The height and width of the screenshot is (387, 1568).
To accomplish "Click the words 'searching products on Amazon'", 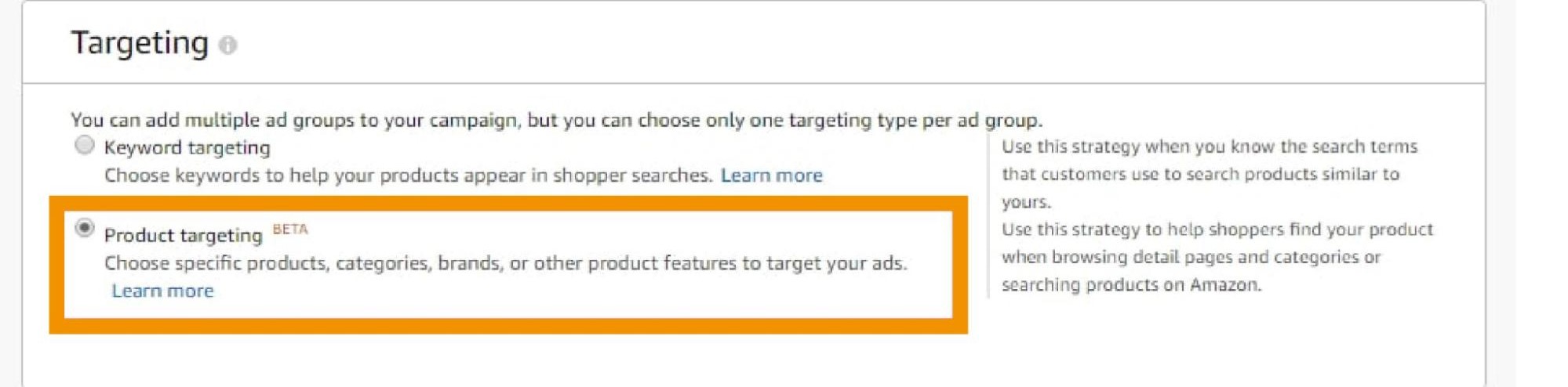I will [1131, 285].
